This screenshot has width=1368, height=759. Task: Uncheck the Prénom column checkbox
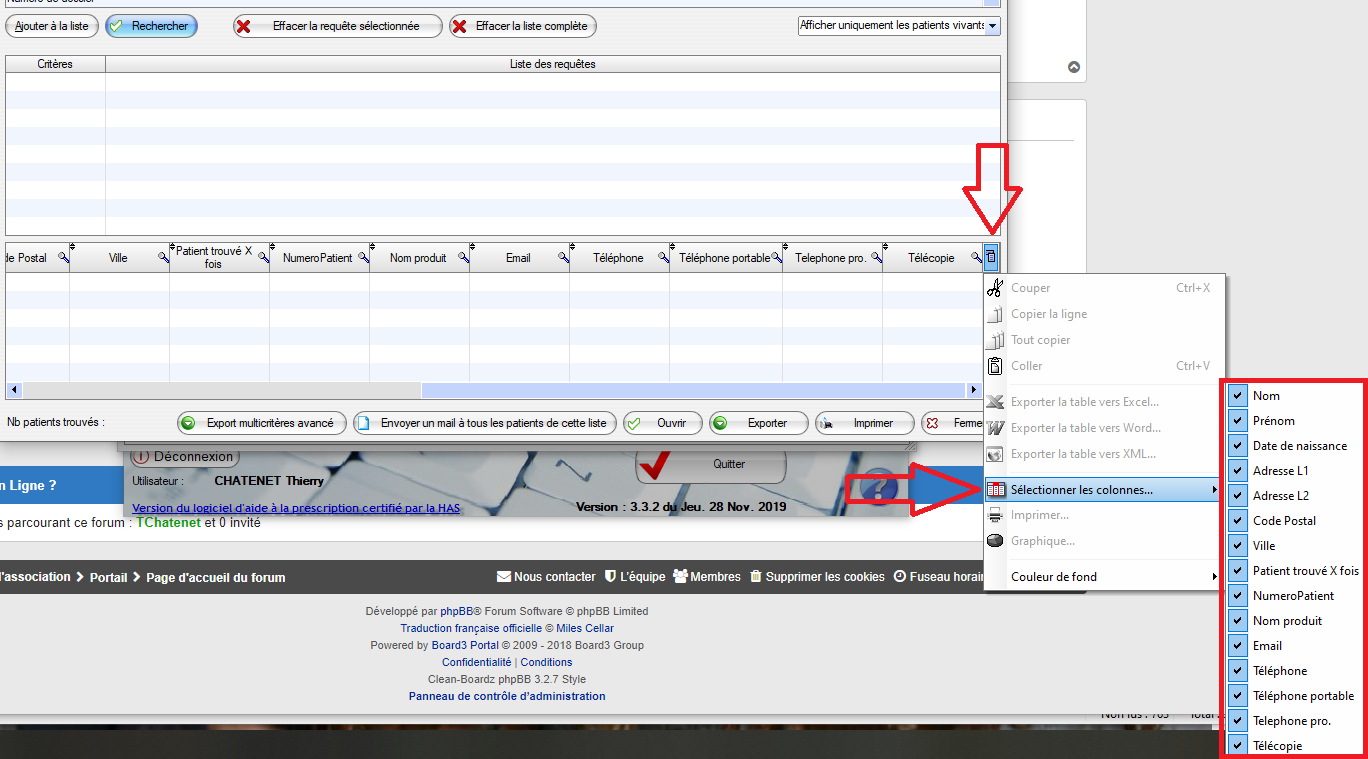pos(1238,421)
